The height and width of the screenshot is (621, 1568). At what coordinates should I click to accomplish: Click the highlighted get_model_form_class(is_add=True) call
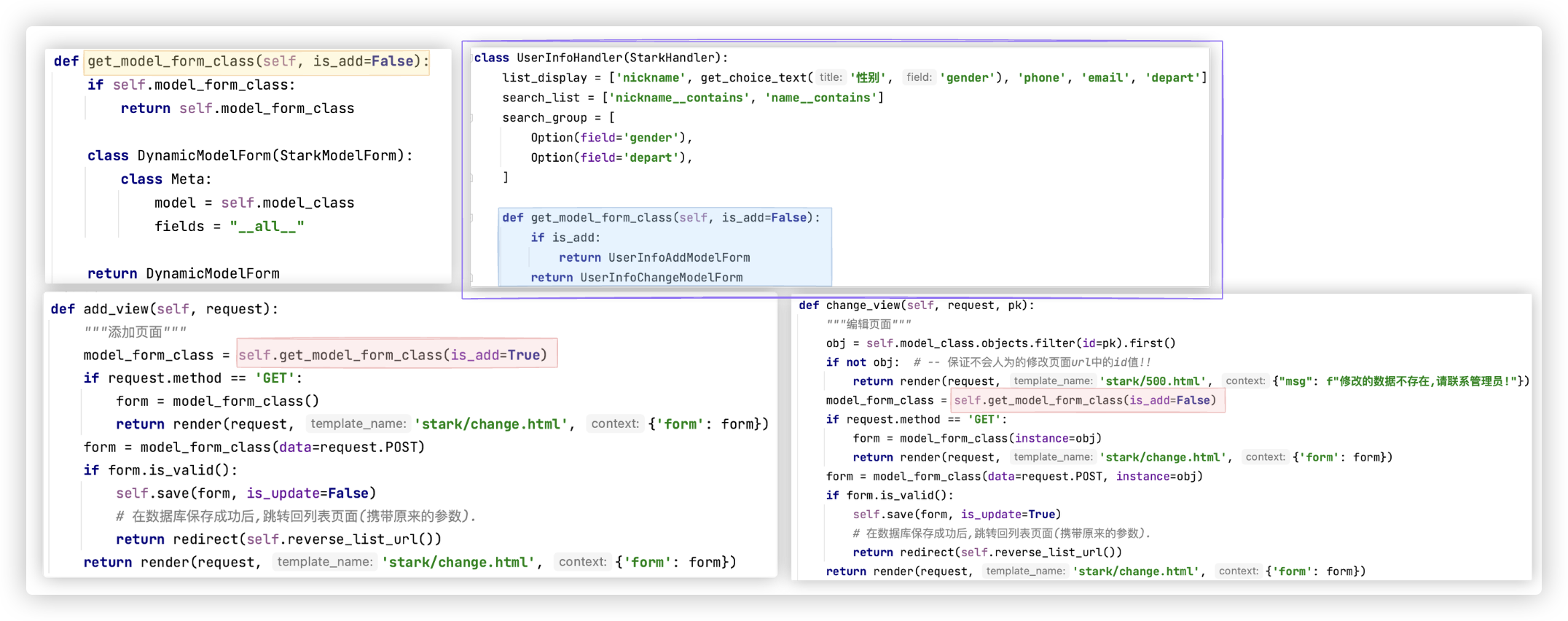tap(396, 355)
